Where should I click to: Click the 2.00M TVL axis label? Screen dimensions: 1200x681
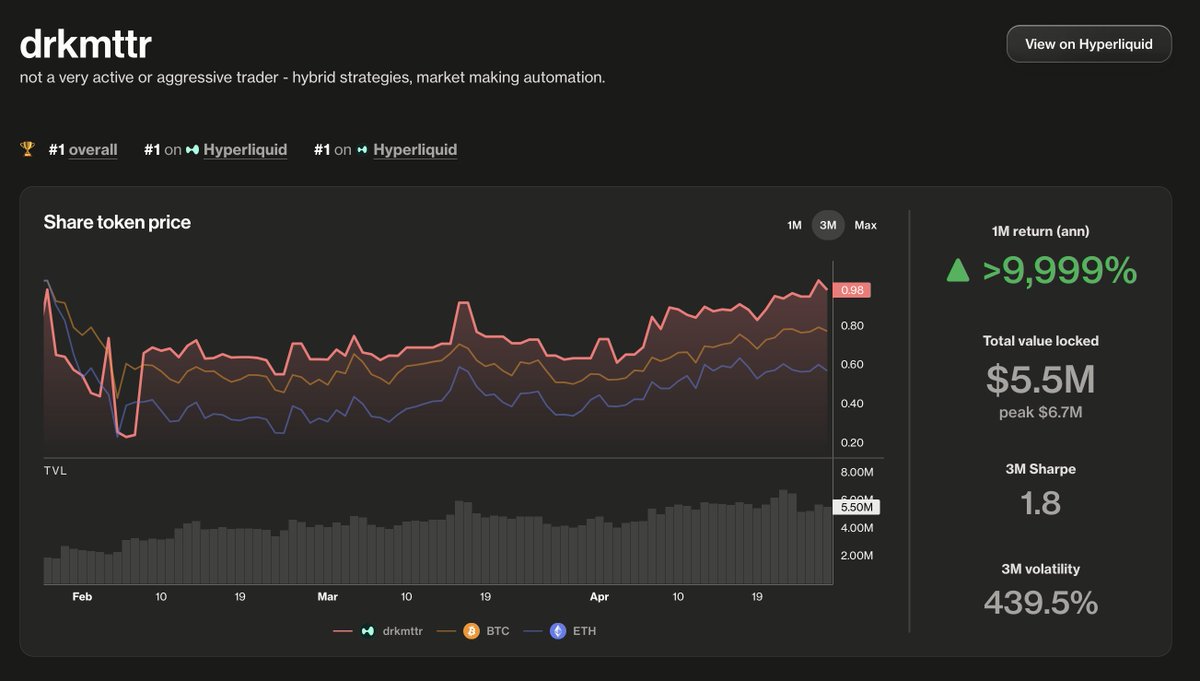click(856, 556)
